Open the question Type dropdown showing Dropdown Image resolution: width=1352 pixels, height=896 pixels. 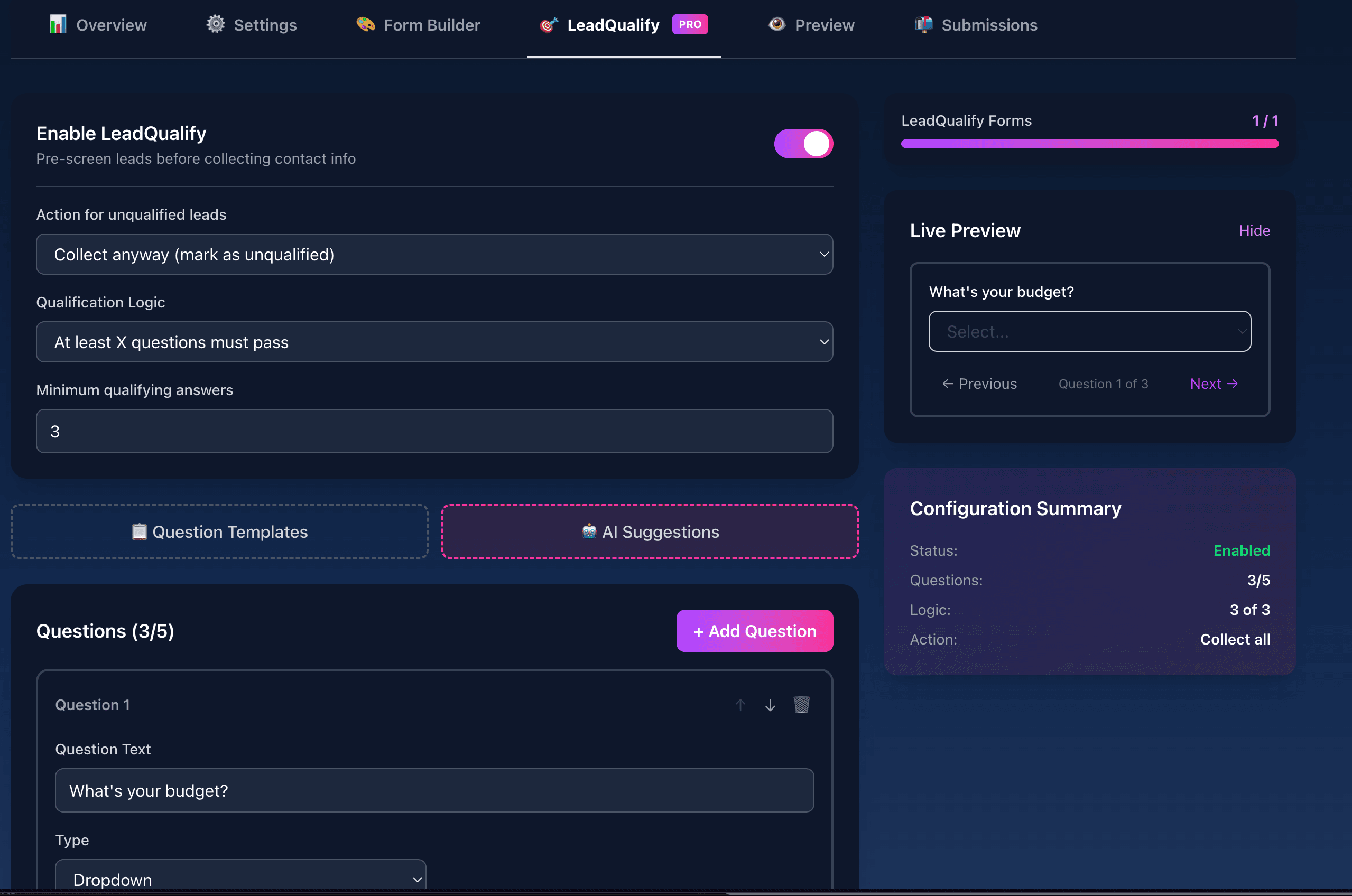(240, 879)
